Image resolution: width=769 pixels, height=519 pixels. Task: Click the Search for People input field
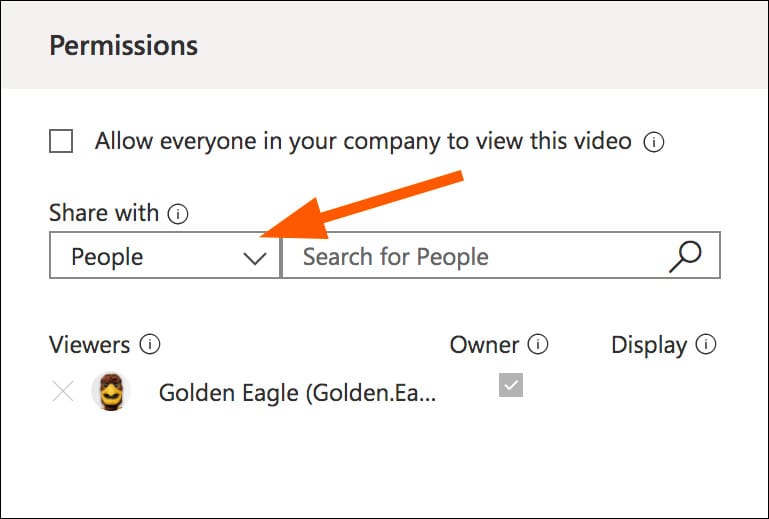pos(470,257)
